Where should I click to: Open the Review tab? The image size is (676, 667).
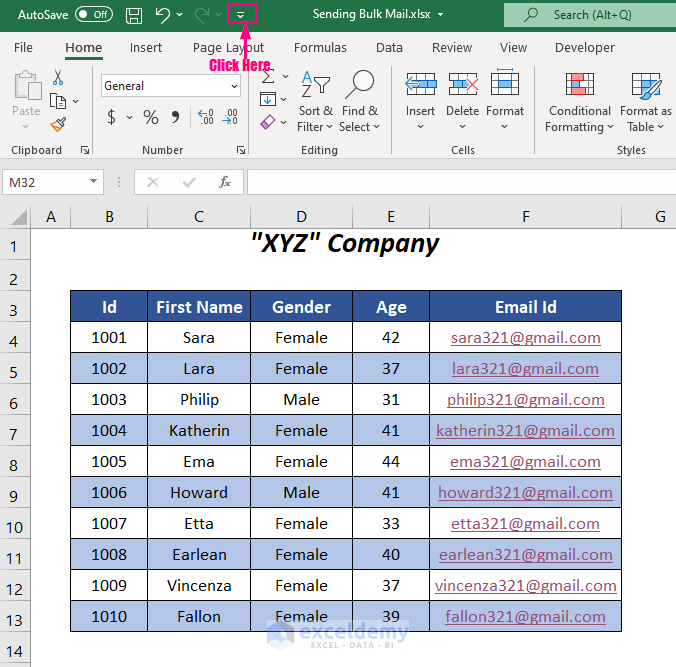(x=452, y=47)
